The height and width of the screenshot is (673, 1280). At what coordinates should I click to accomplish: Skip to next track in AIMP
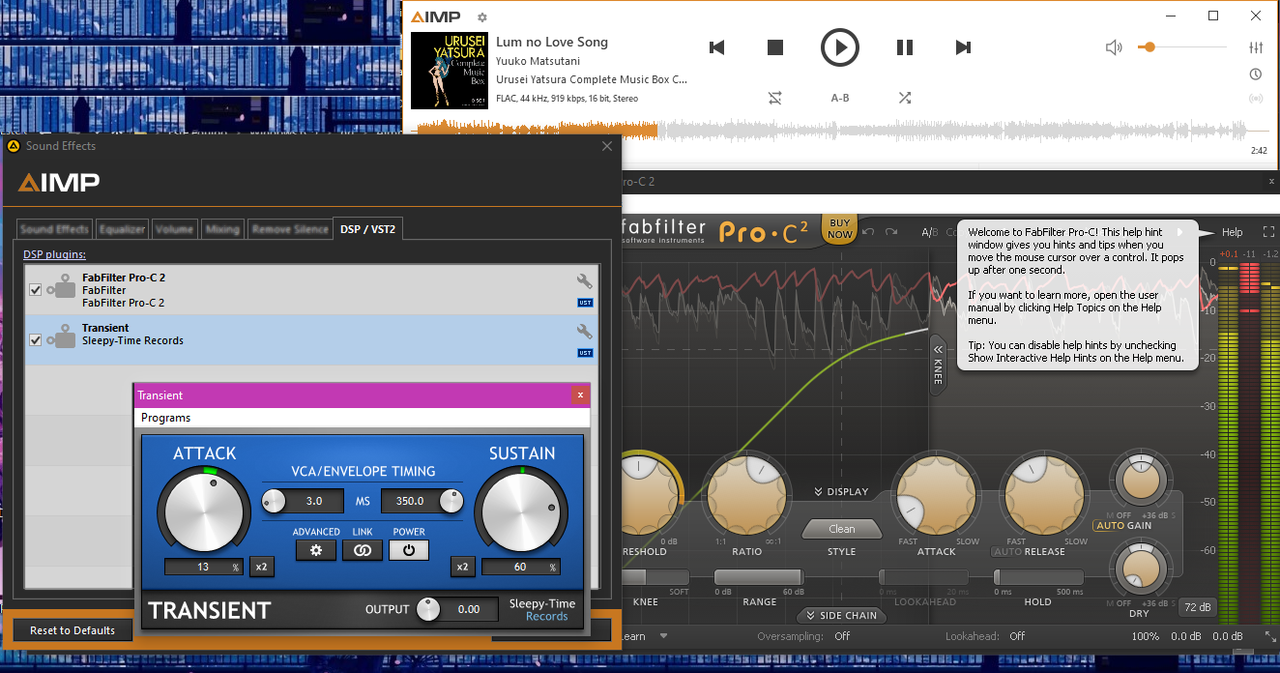[x=963, y=47]
